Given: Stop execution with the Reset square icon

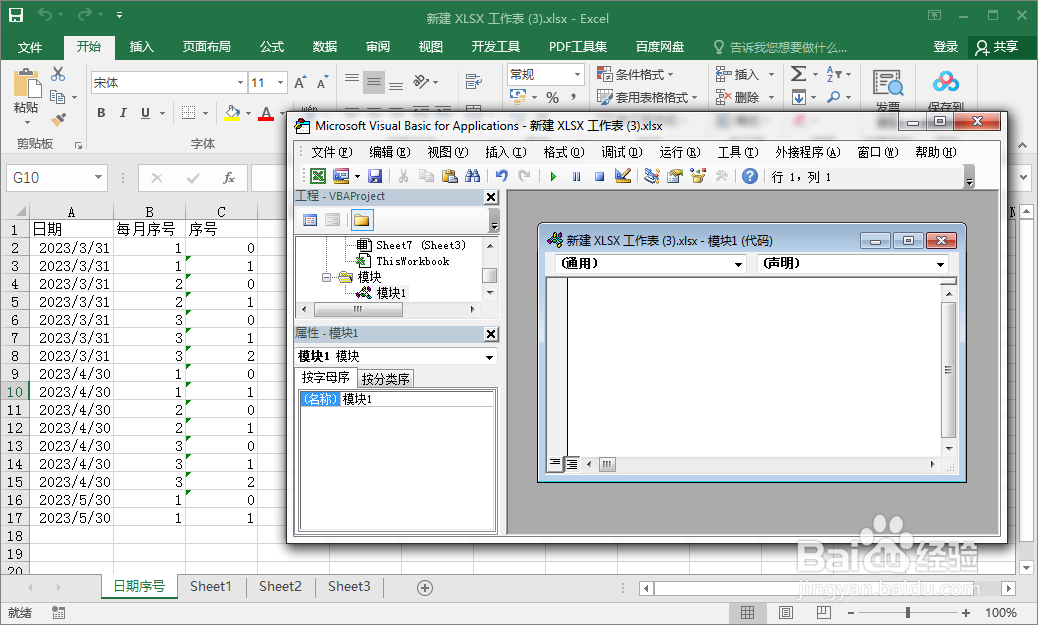Looking at the screenshot, I should (599, 177).
